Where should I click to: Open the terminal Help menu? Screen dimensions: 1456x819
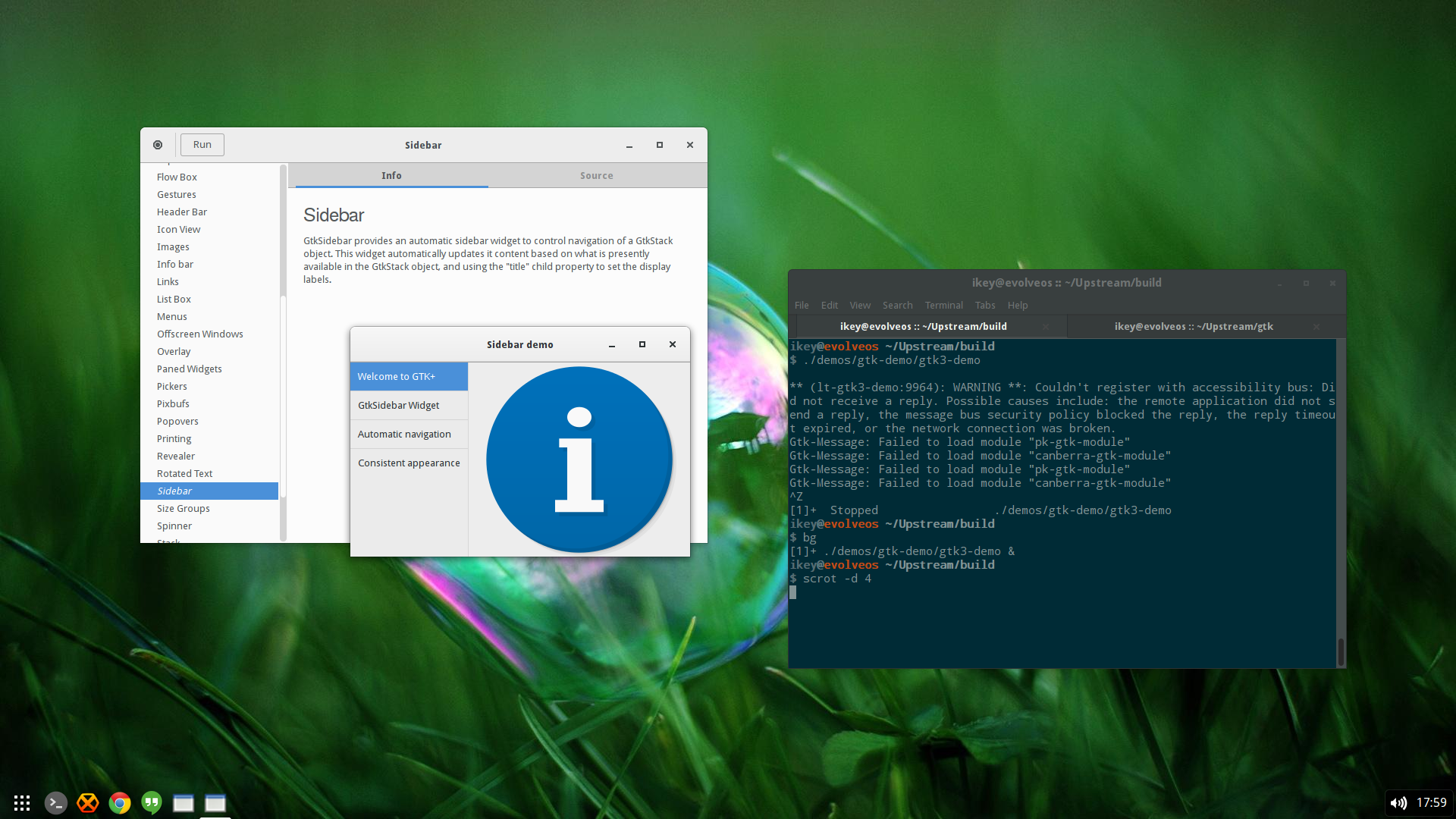[x=1018, y=305]
